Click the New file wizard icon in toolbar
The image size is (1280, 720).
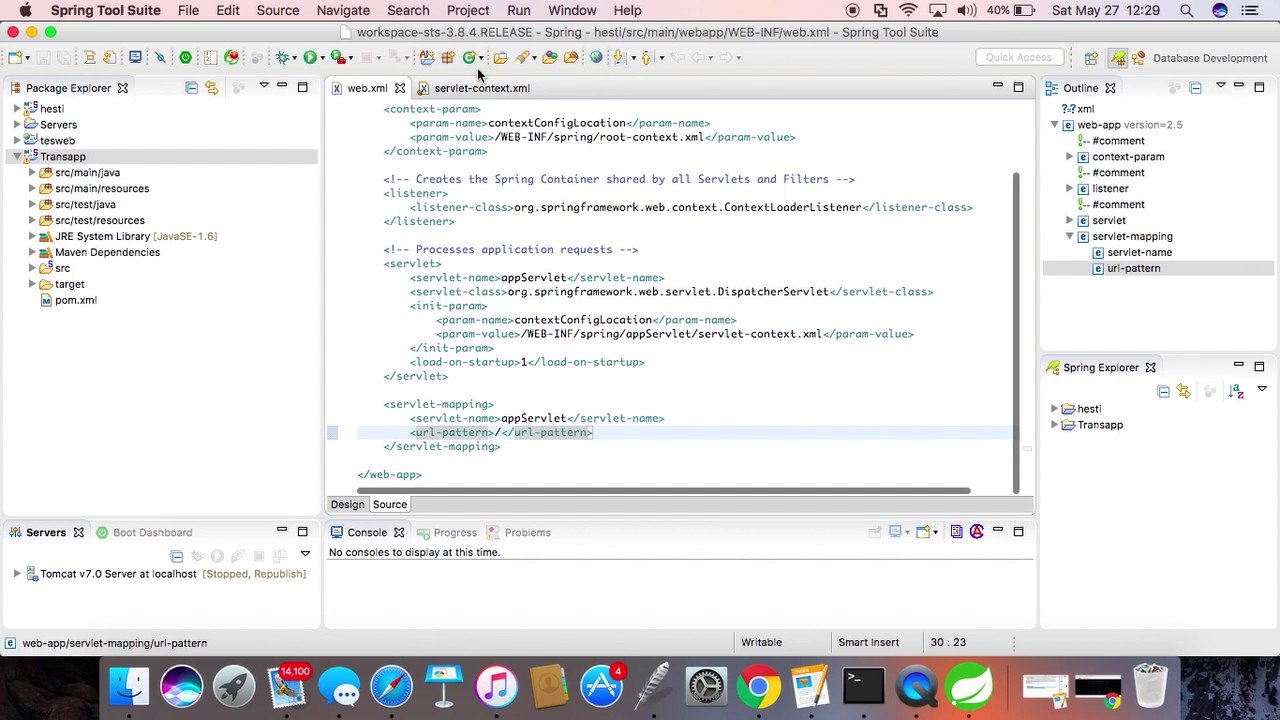point(15,57)
